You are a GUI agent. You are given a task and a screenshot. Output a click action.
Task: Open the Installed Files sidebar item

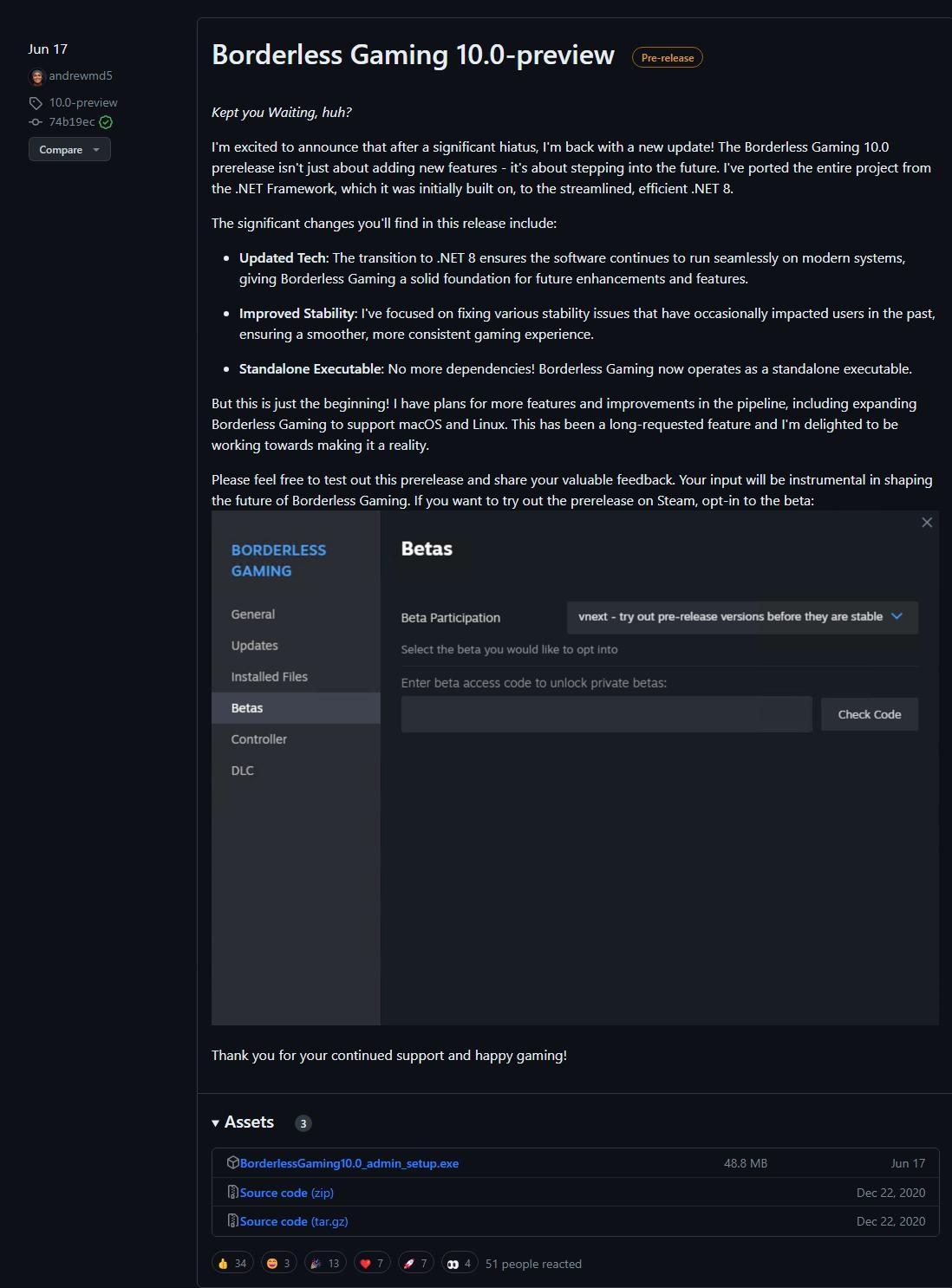click(x=269, y=677)
